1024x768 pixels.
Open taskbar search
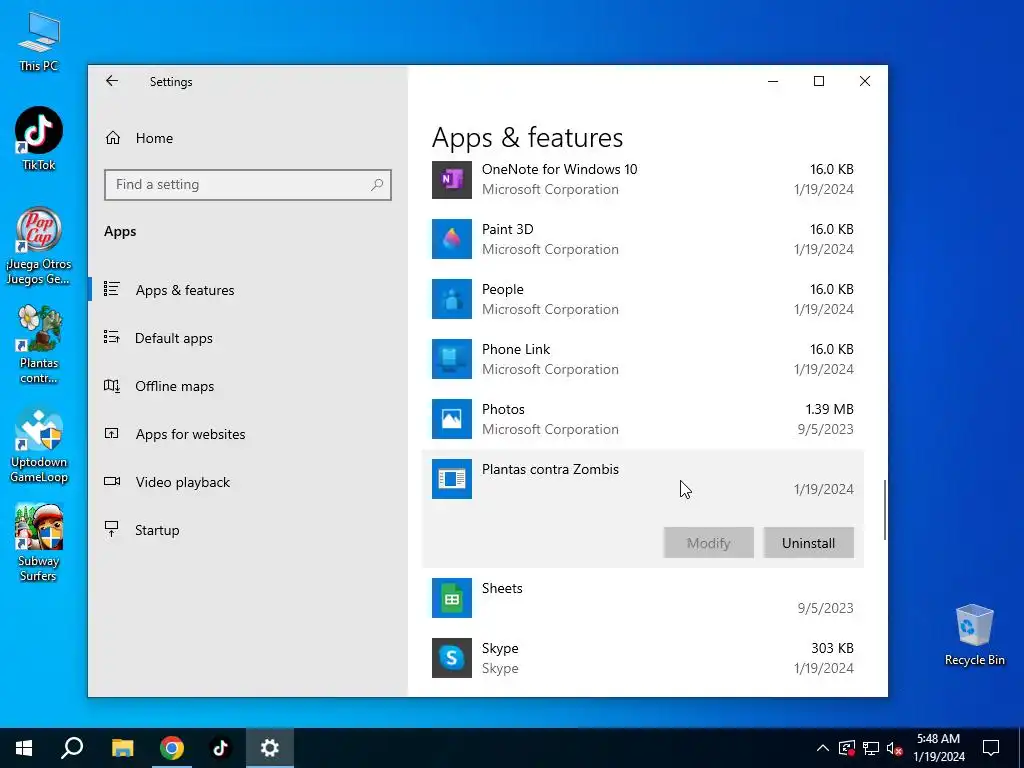pyautogui.click(x=72, y=748)
